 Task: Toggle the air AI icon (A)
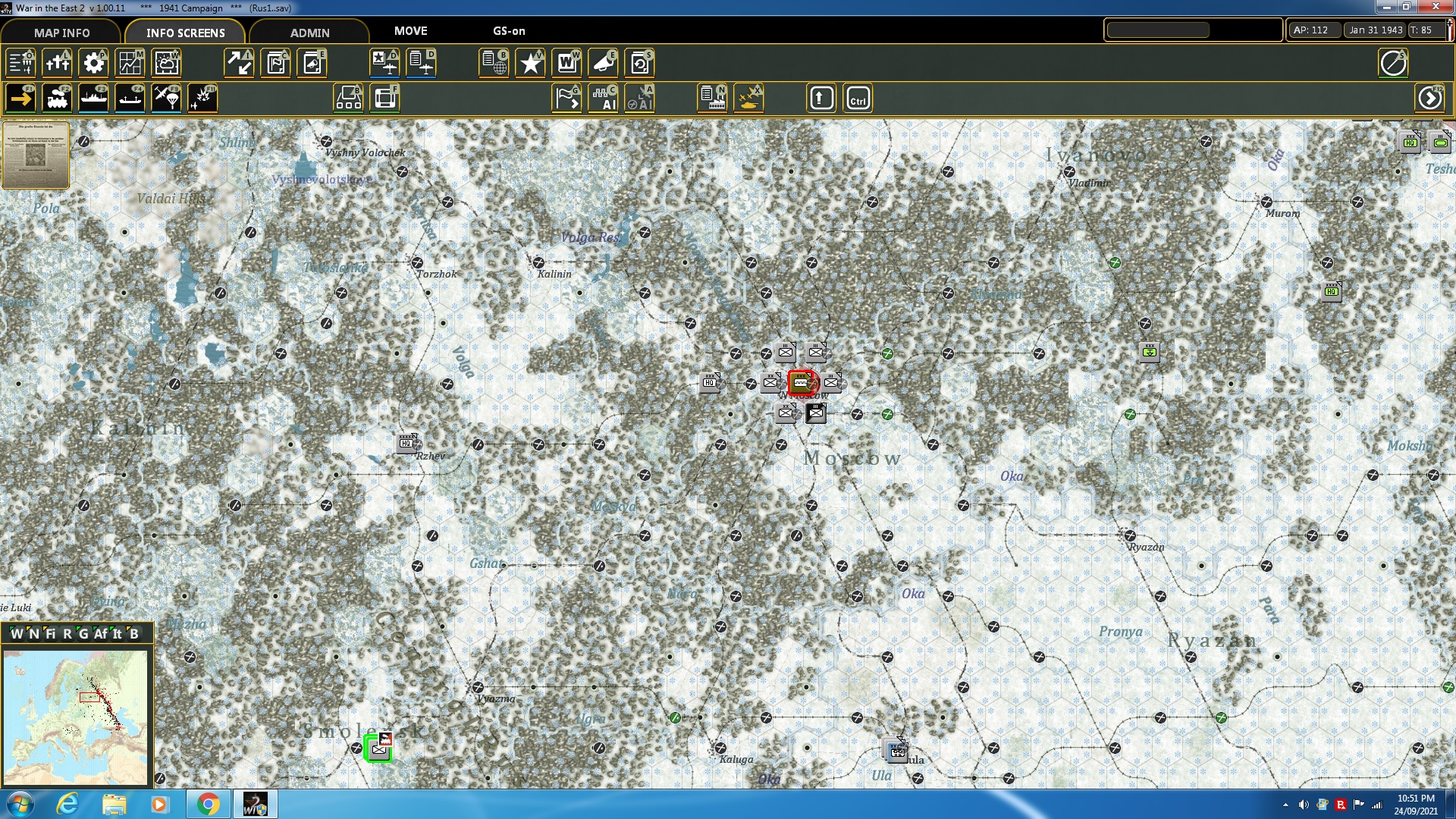click(x=640, y=99)
